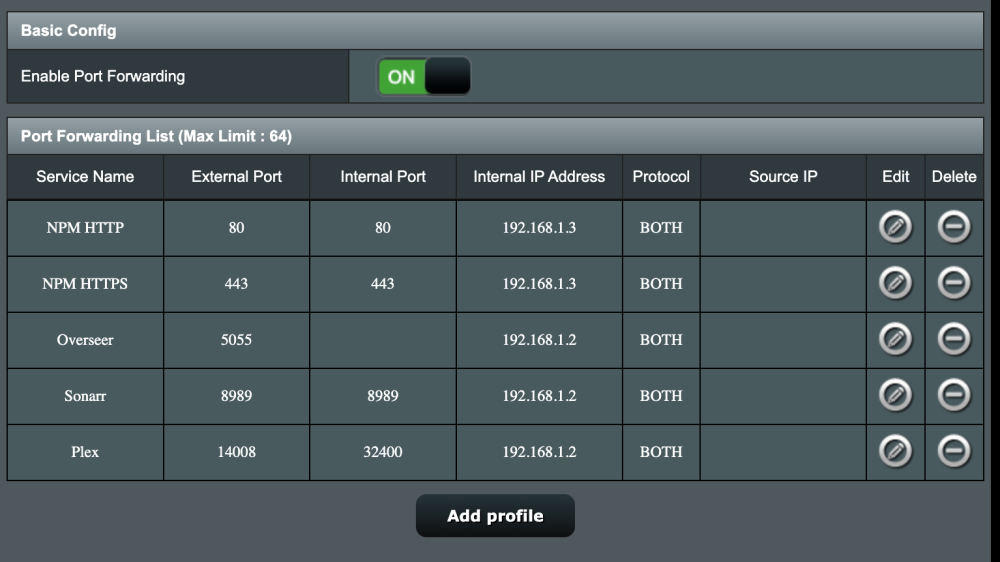Edit the Plex forwarding rule
Image resolution: width=1000 pixels, height=562 pixels.
(895, 452)
